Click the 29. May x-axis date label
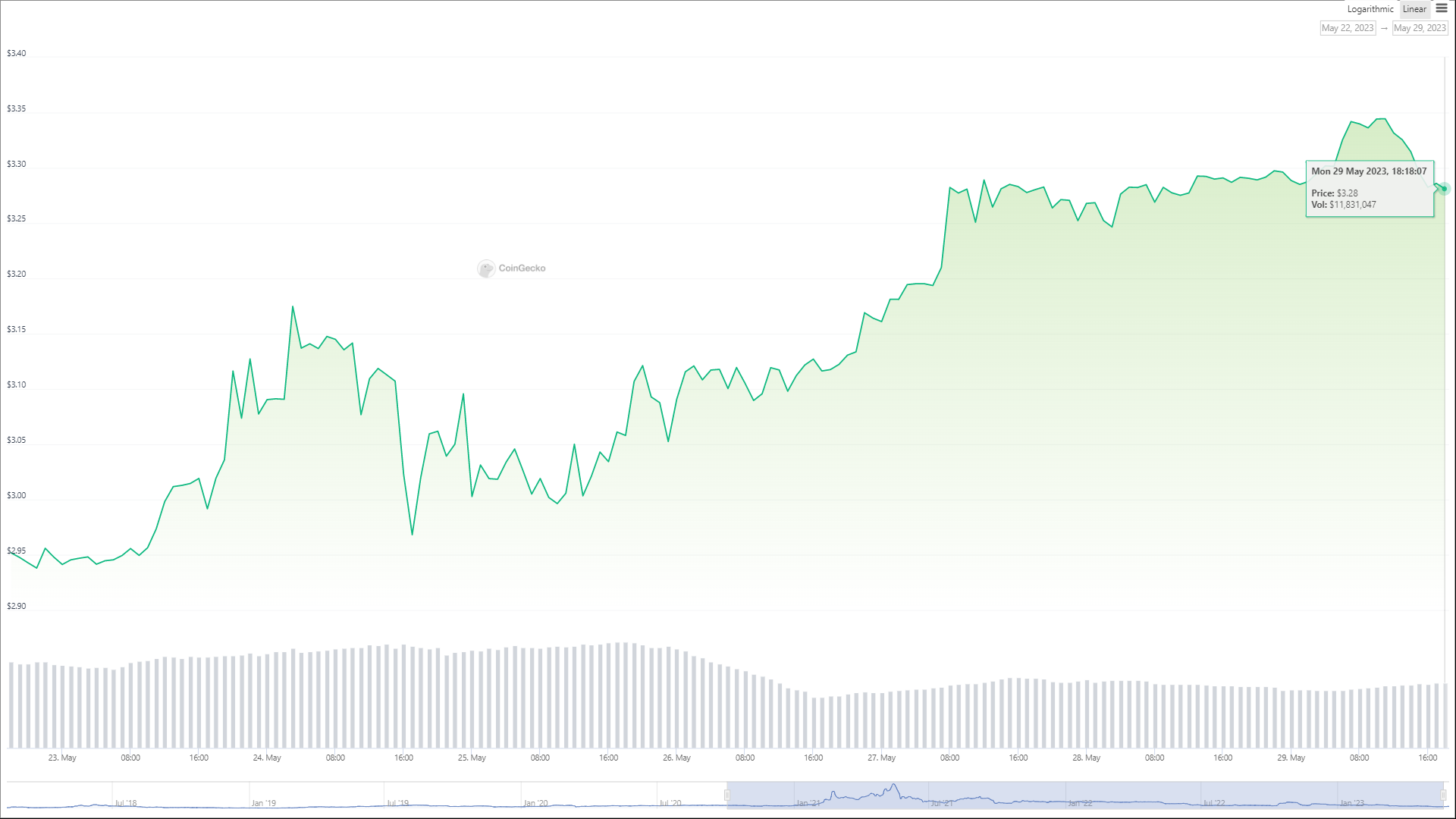Image resolution: width=1456 pixels, height=819 pixels. click(1291, 758)
